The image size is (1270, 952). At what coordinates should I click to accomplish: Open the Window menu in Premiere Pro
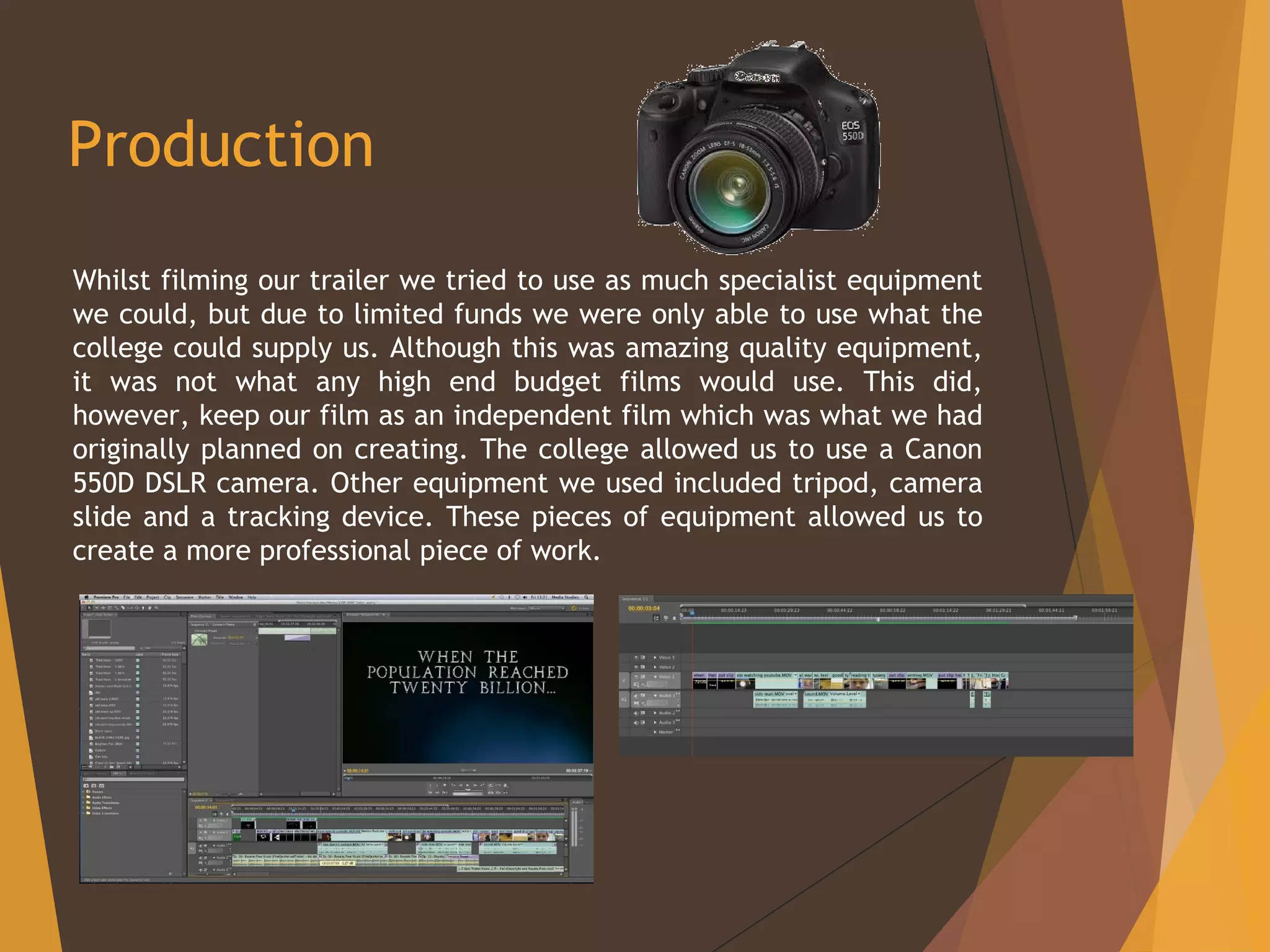[x=236, y=597]
